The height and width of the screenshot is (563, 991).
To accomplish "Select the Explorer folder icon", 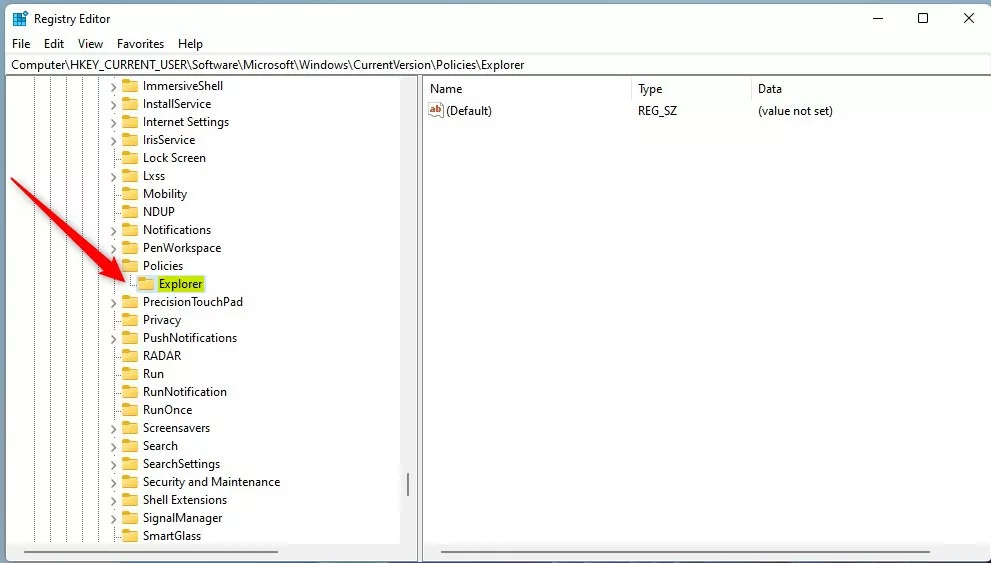I will [145, 284].
